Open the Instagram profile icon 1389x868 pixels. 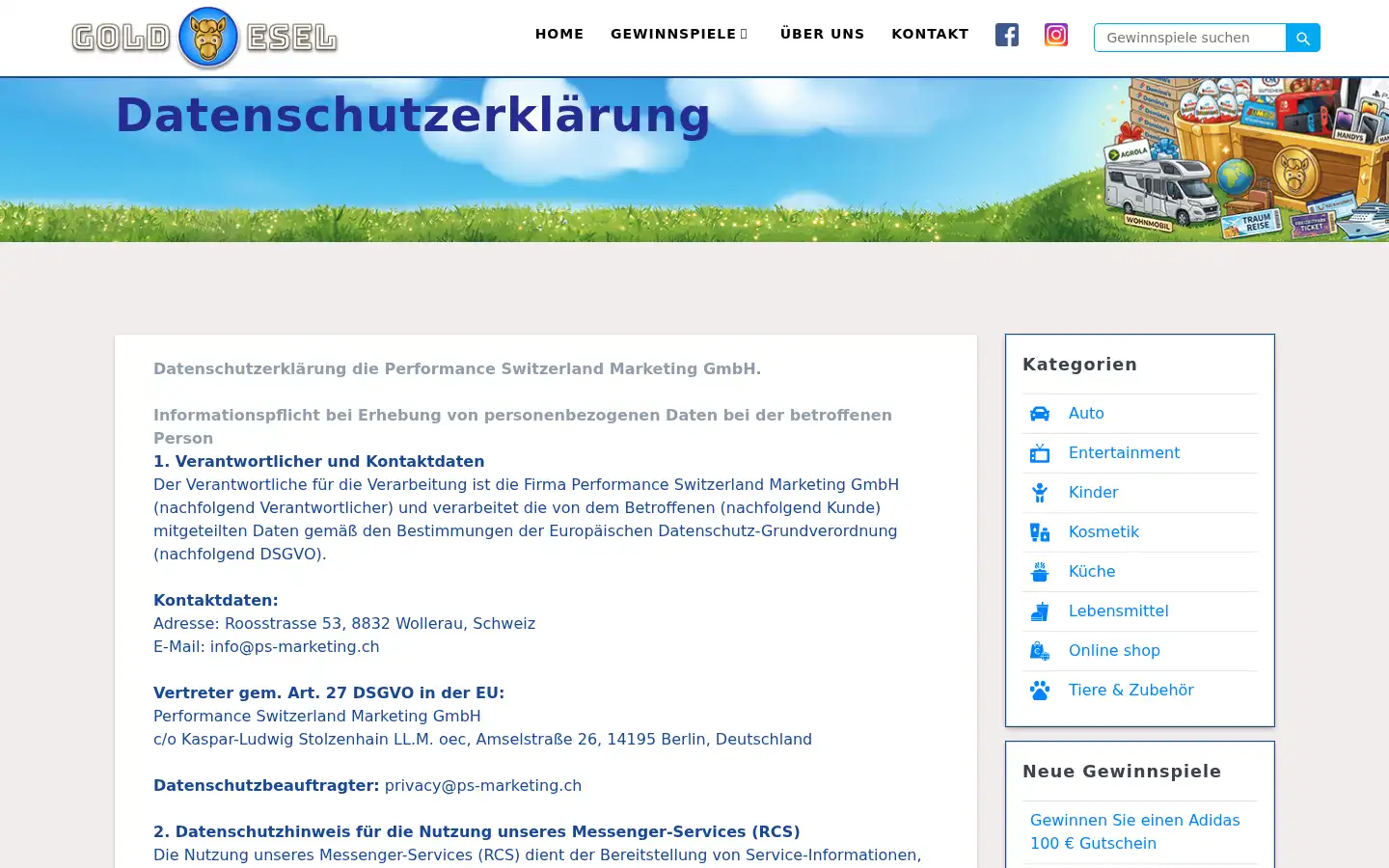(x=1056, y=35)
